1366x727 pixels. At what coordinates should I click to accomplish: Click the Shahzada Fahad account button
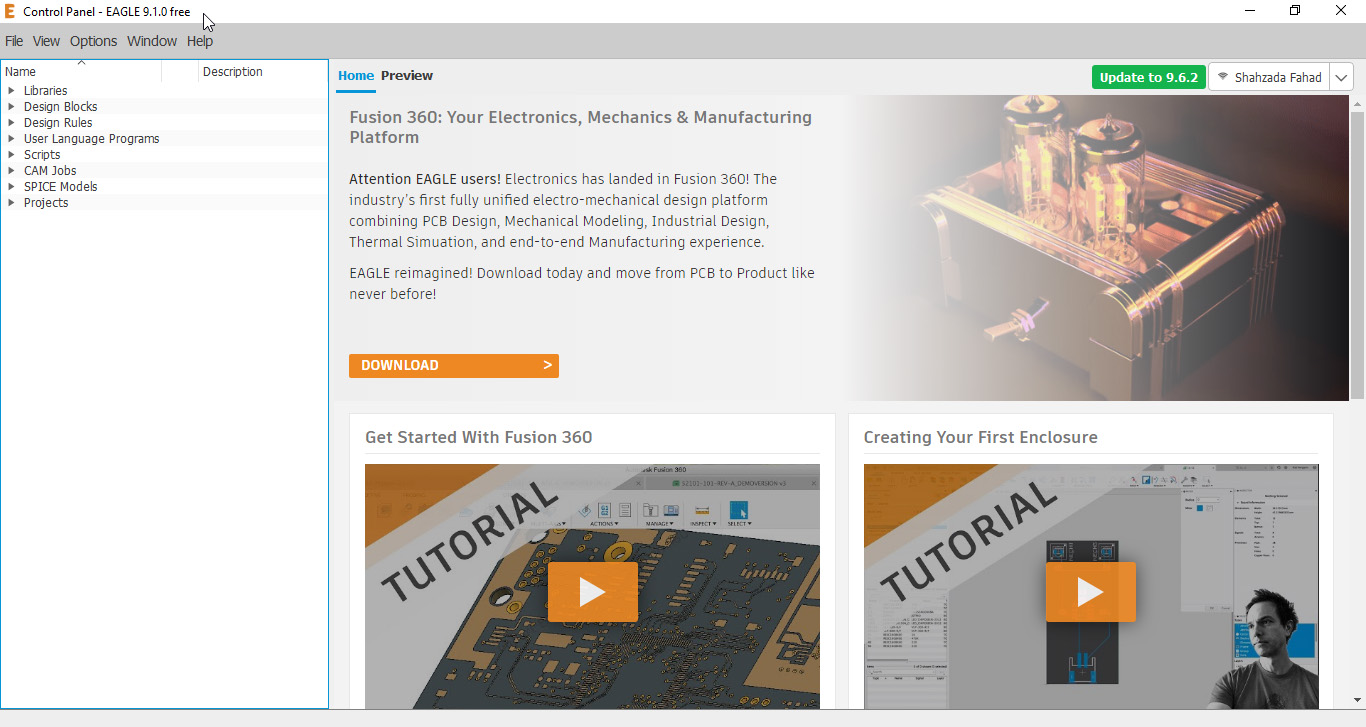click(x=1269, y=77)
